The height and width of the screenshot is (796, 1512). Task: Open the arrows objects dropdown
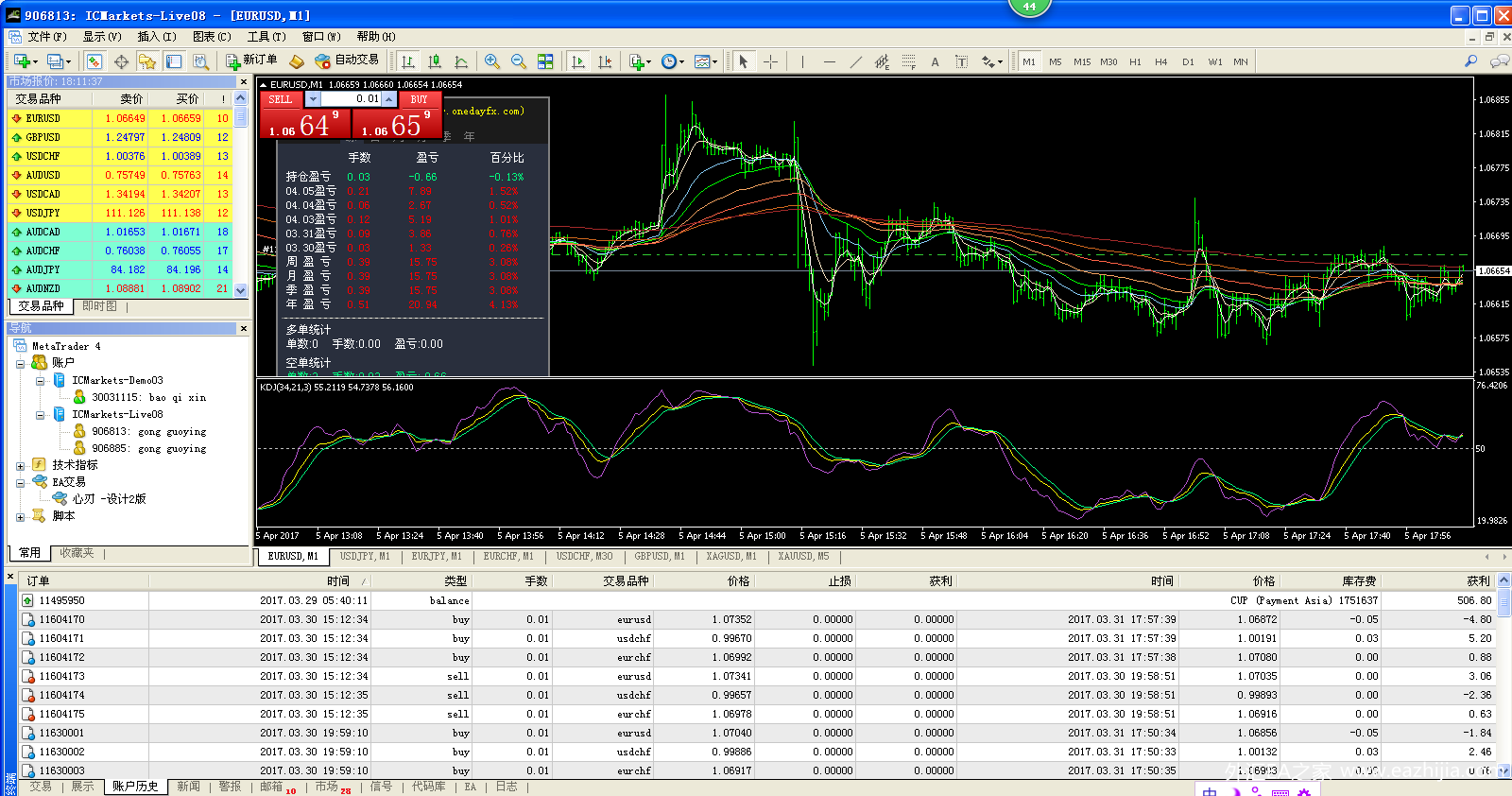tap(991, 61)
